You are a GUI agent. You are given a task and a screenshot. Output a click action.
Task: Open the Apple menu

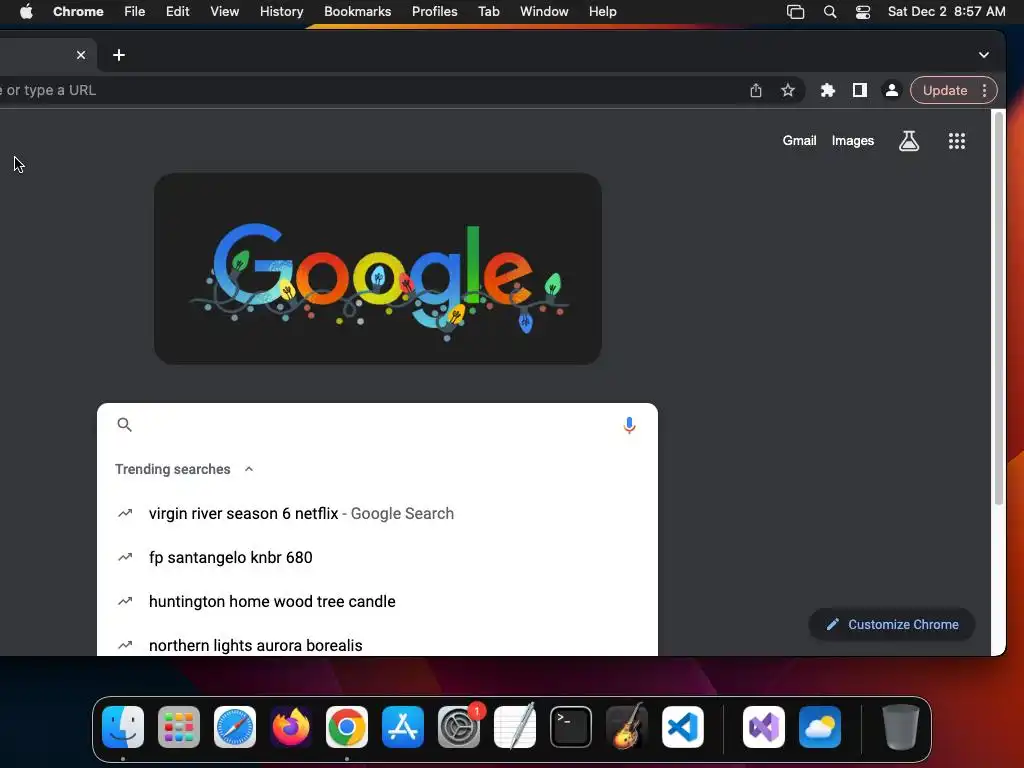[x=26, y=12]
